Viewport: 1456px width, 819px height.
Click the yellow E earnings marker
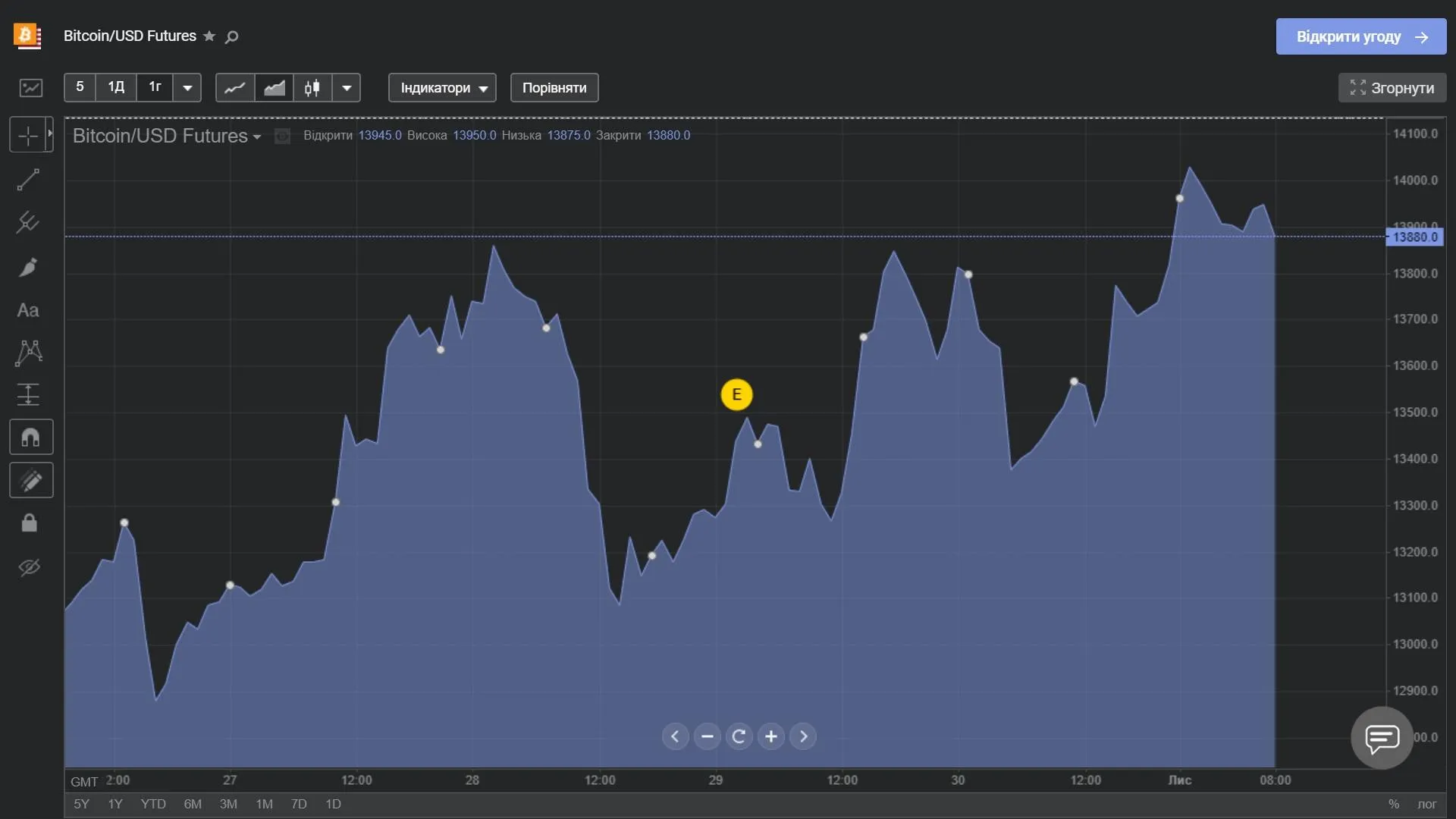click(736, 394)
